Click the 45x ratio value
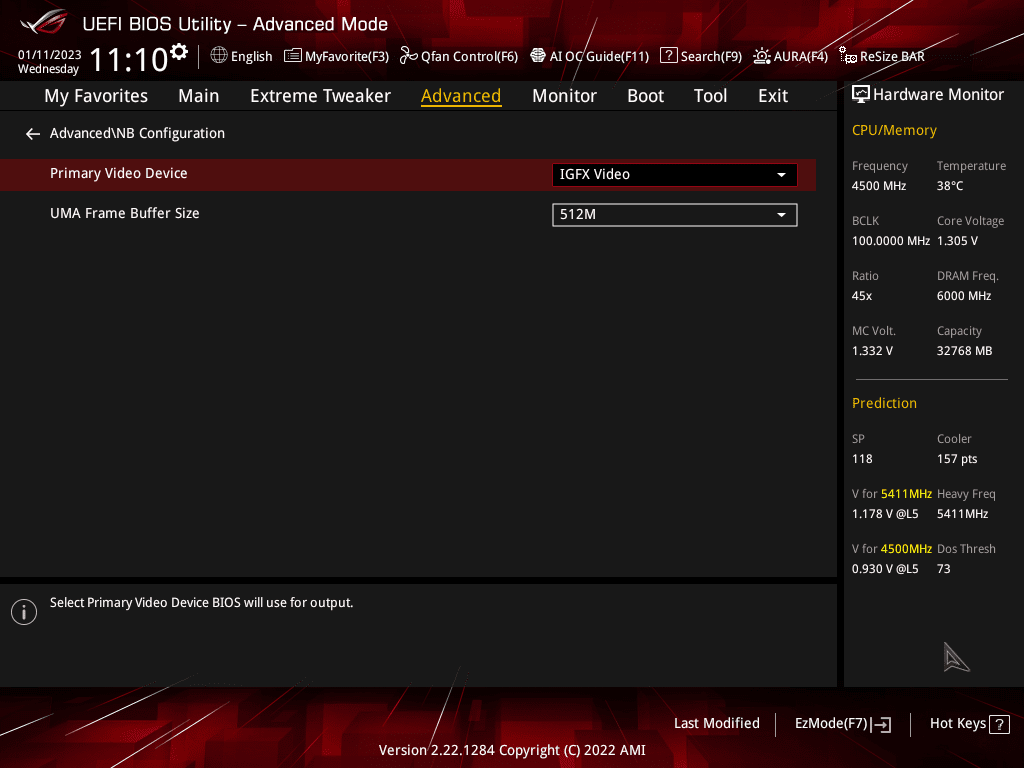Viewport: 1024px width, 768px height. tap(861, 296)
